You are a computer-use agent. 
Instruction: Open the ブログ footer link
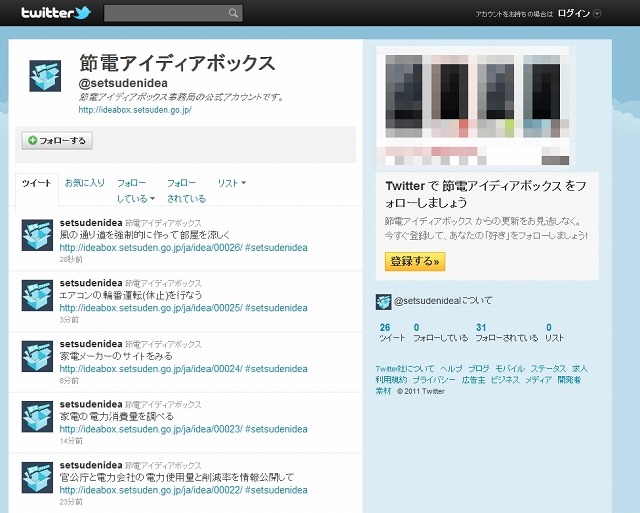(479, 369)
